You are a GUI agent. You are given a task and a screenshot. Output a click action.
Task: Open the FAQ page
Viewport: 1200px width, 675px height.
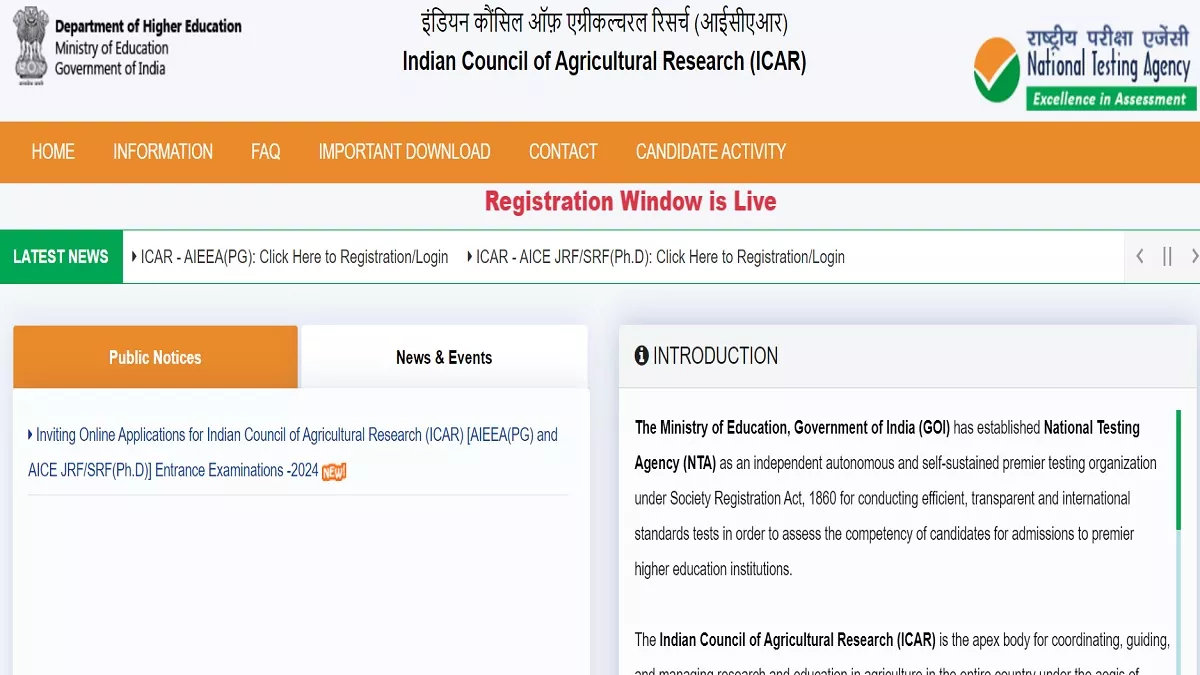coord(266,152)
